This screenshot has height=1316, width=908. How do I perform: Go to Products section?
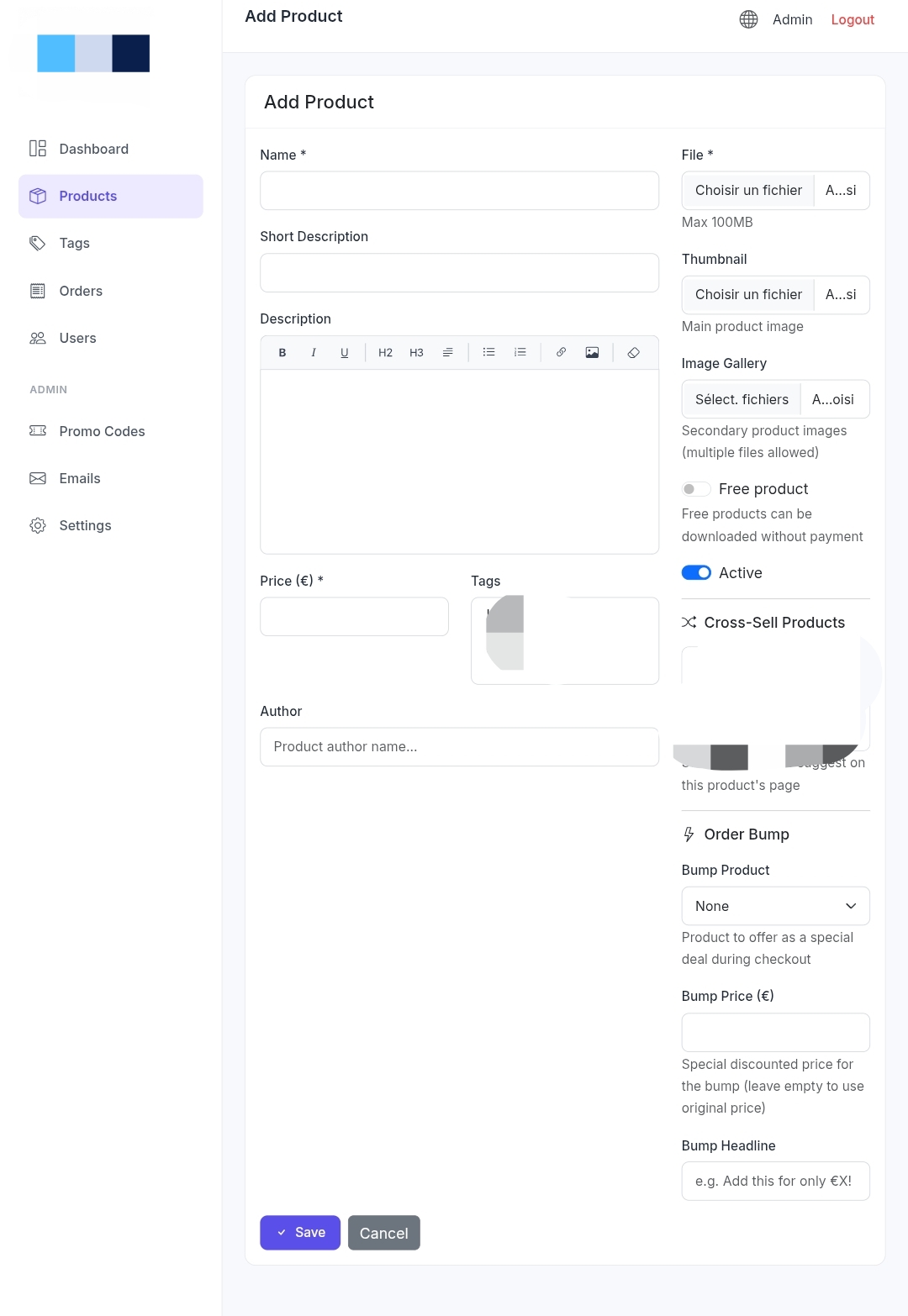(x=111, y=196)
